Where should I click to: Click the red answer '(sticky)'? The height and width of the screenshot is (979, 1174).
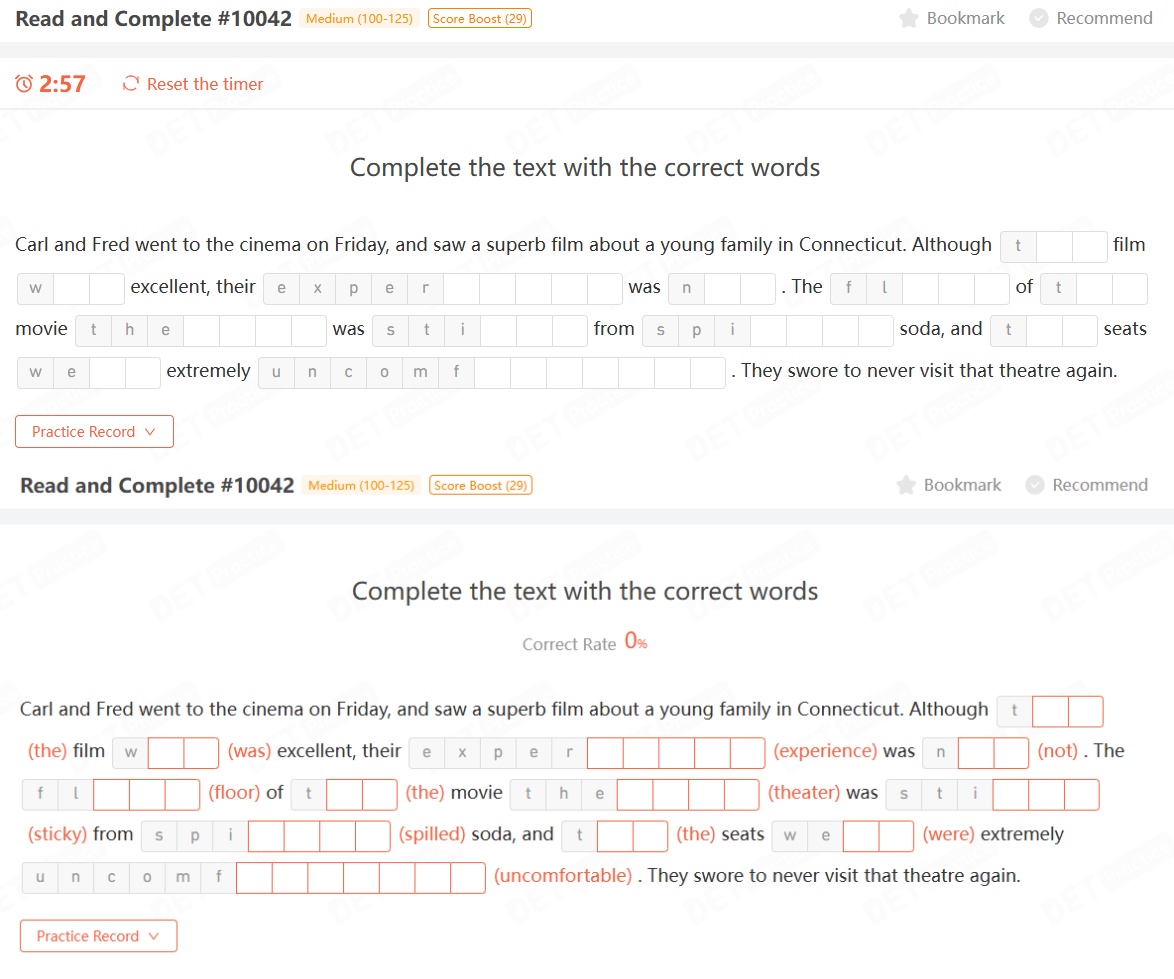coord(58,834)
